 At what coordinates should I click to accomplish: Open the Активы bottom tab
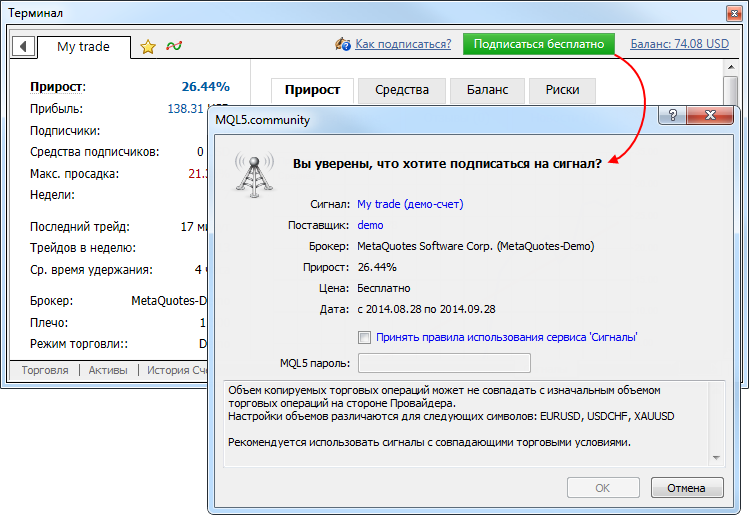pyautogui.click(x=108, y=370)
